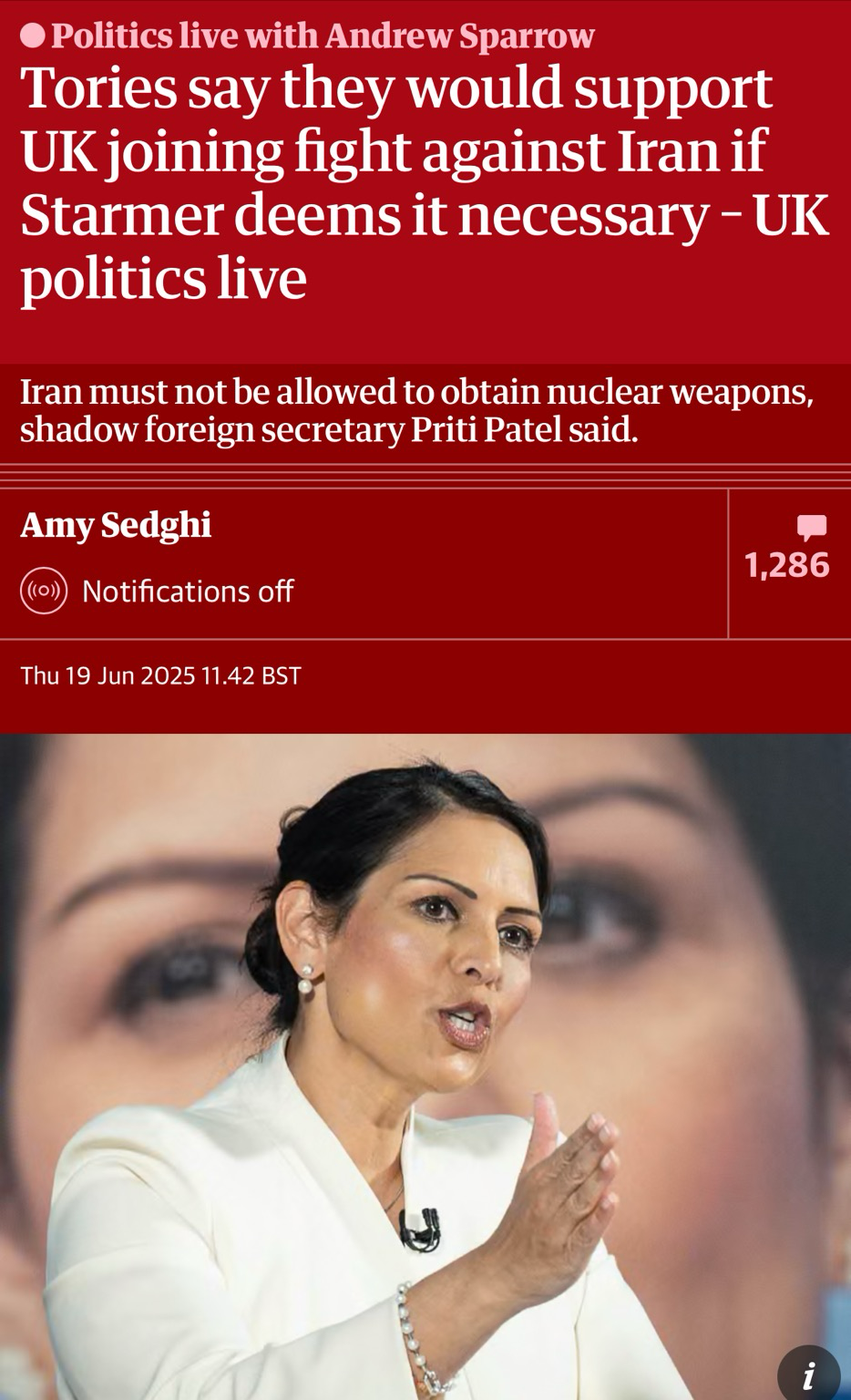
Task: Tap the comment speech bubble icon
Action: (x=812, y=528)
